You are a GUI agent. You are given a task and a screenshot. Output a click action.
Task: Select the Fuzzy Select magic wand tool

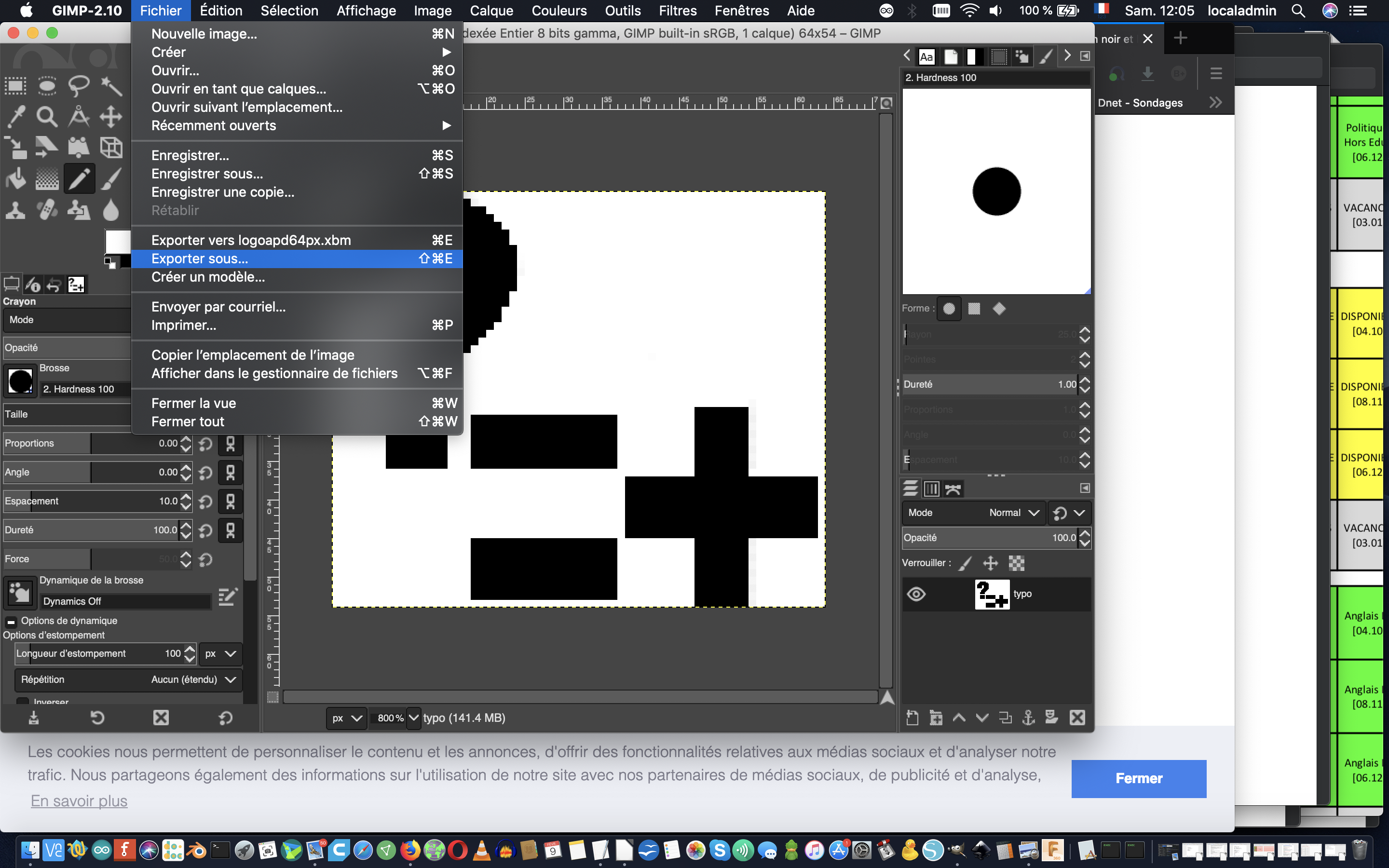pyautogui.click(x=111, y=86)
